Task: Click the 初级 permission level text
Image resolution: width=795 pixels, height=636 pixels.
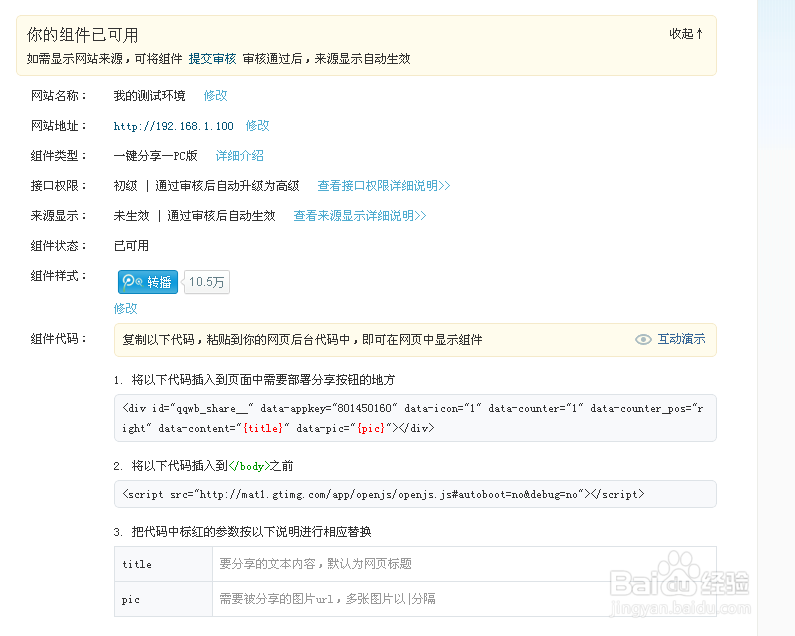Action: click(x=126, y=186)
